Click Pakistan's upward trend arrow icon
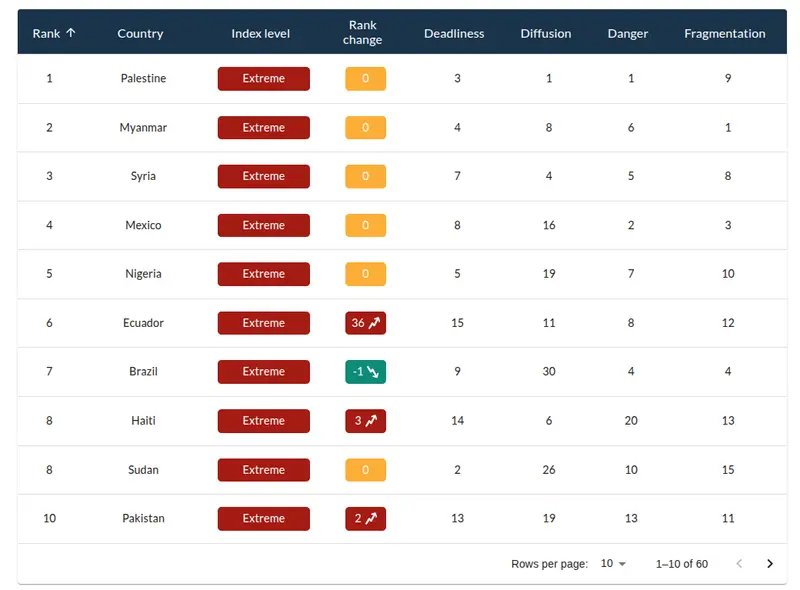This screenshot has width=800, height=590. click(371, 519)
